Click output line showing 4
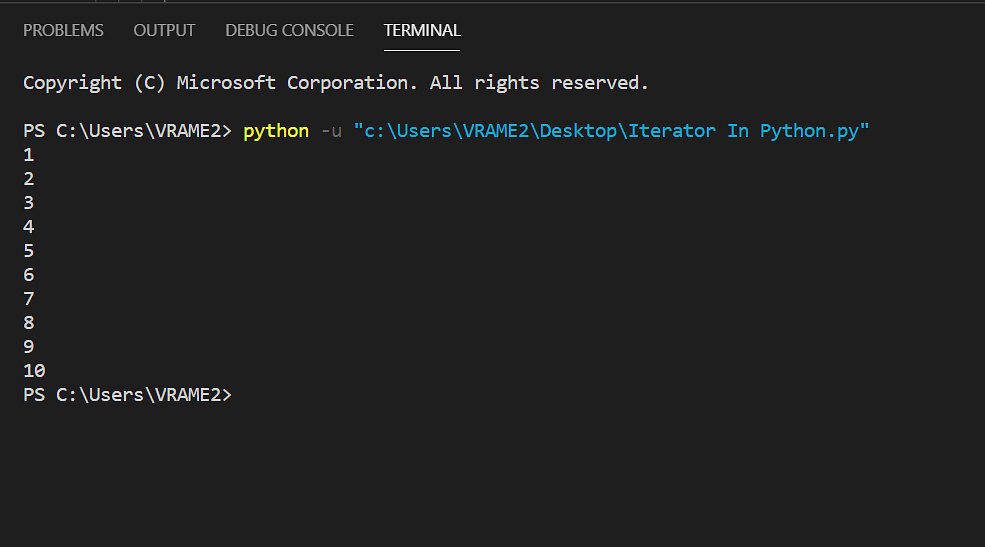The image size is (985, 547). 28,227
